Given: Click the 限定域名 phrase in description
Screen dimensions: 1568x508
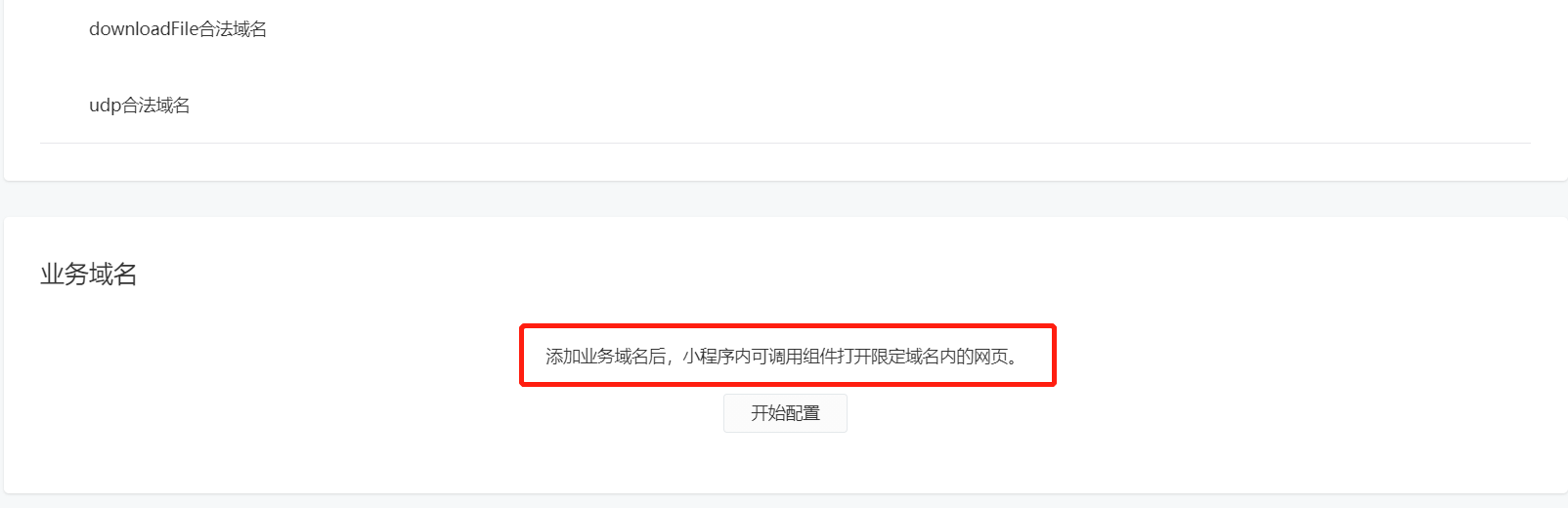Looking at the screenshot, I should (x=905, y=357).
